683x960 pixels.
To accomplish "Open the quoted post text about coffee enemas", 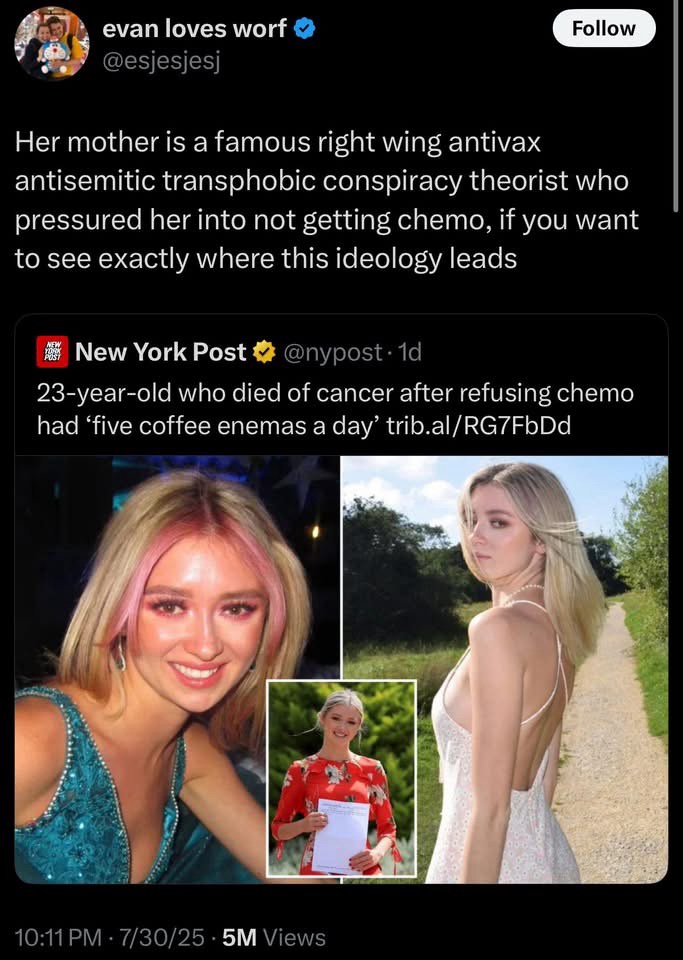I will [x=335, y=409].
